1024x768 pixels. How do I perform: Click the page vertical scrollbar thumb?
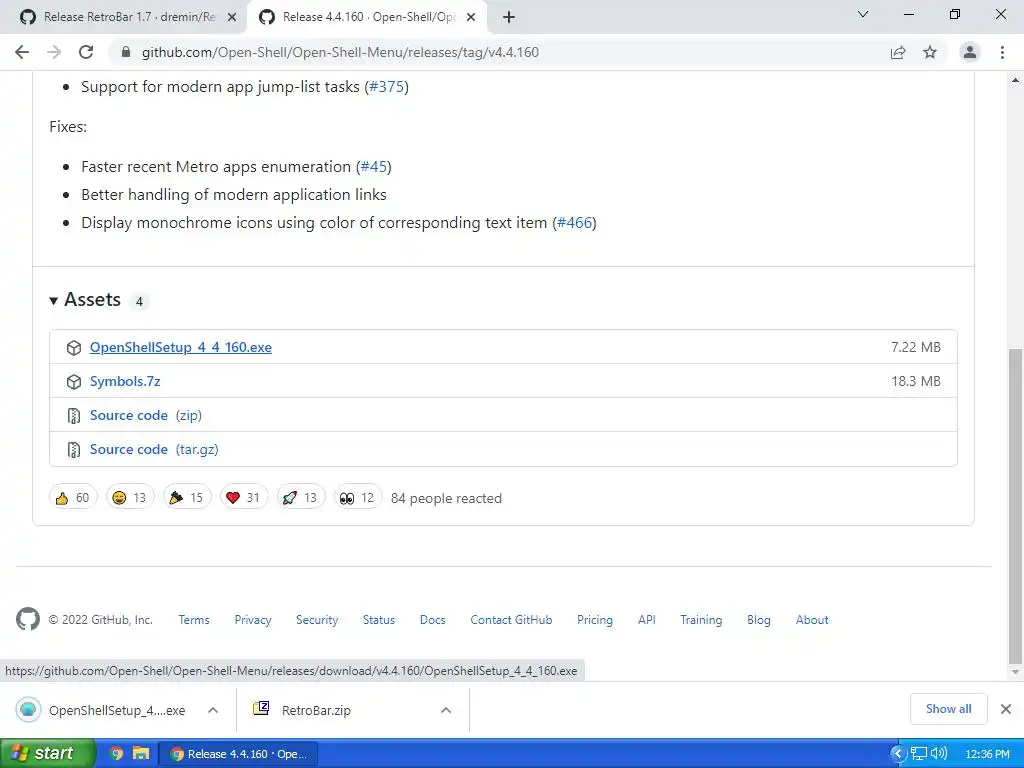pos(1016,506)
